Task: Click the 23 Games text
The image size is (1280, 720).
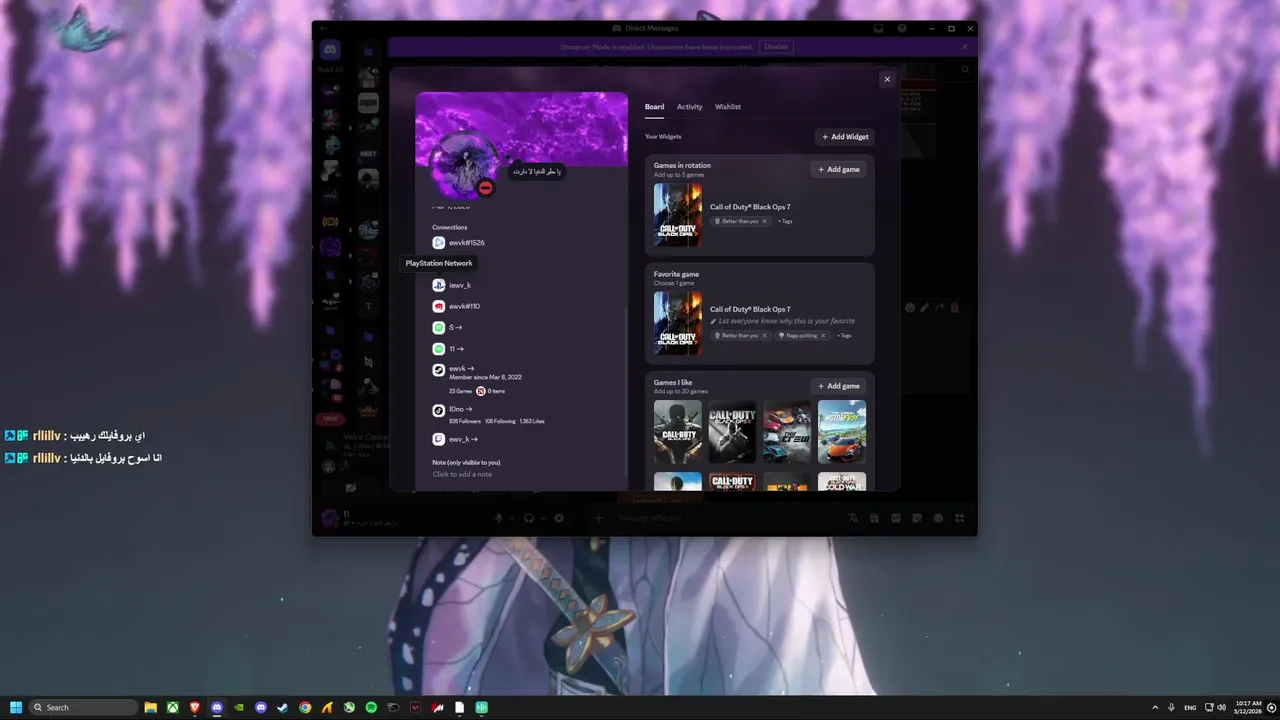Action: click(460, 391)
